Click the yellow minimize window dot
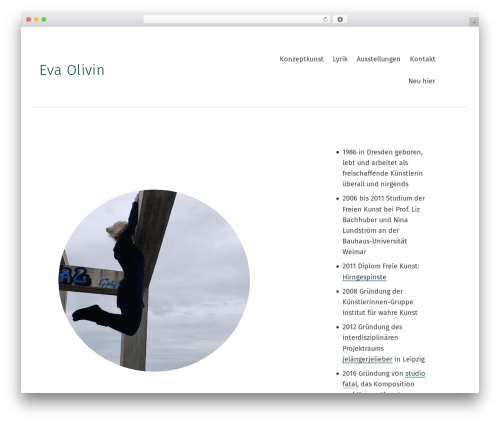The width and height of the screenshot is (500, 423). coord(36,20)
